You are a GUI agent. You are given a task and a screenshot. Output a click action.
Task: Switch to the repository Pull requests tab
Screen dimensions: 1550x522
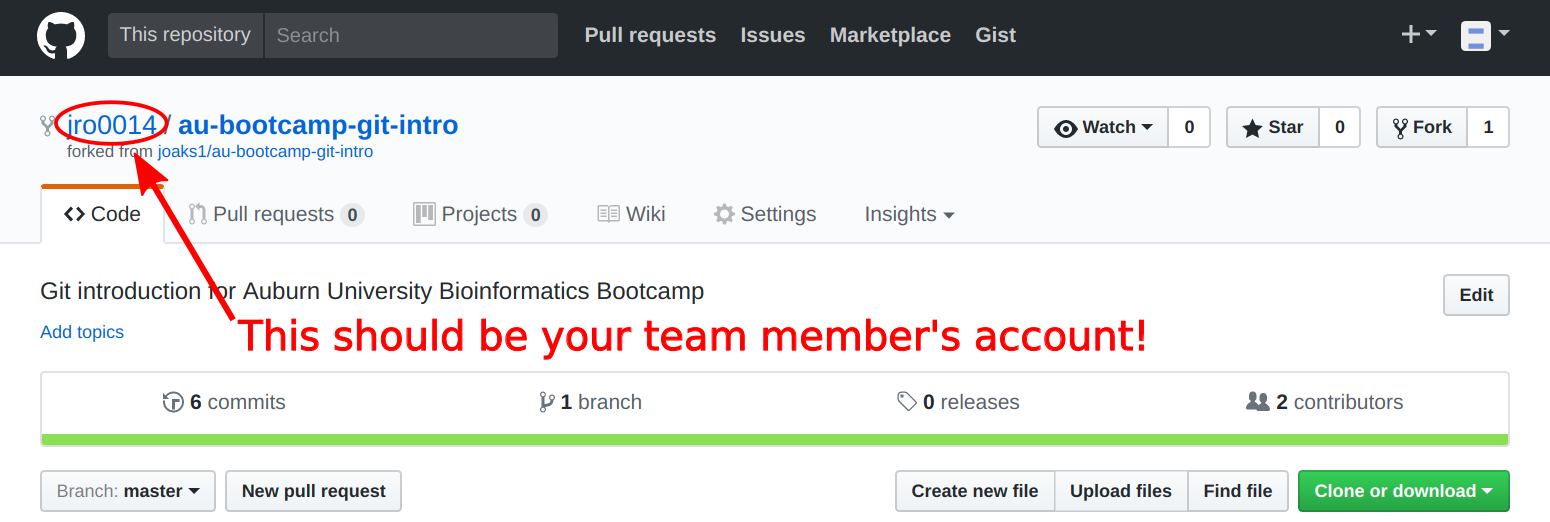click(276, 214)
